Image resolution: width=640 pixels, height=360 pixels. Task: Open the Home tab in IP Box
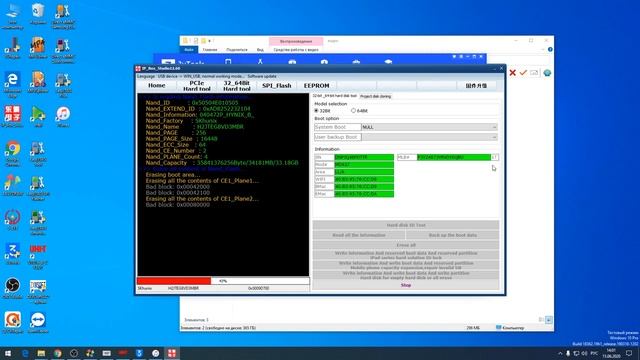click(156, 85)
